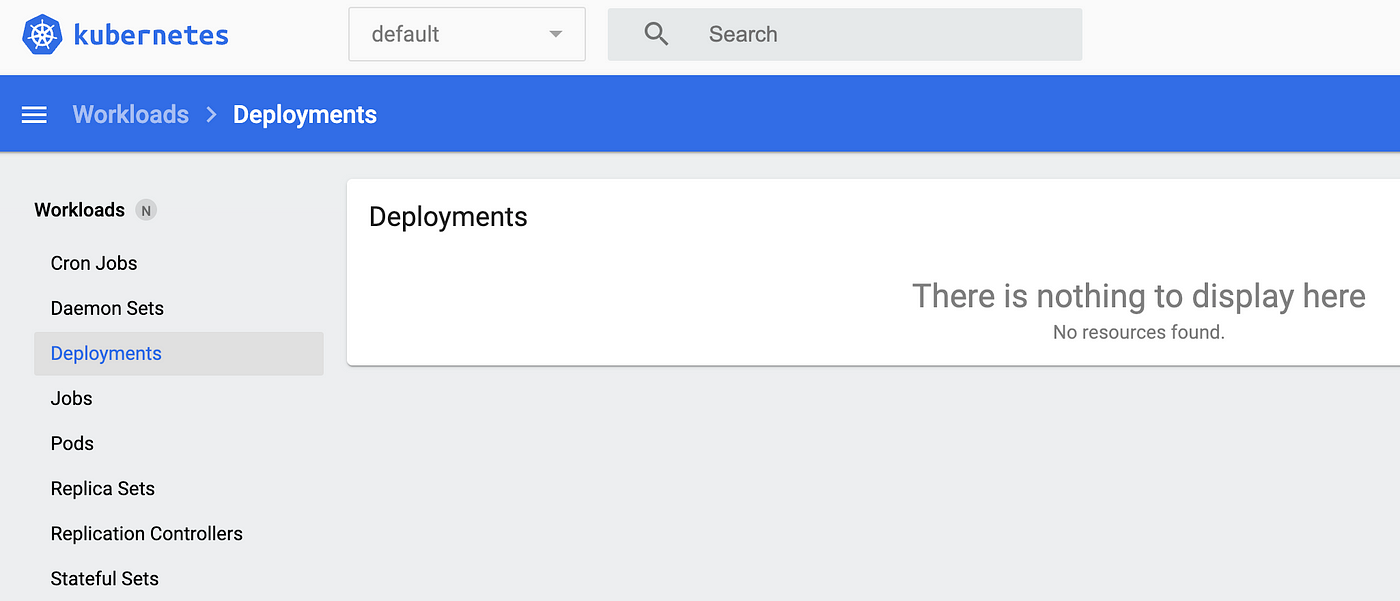The width and height of the screenshot is (1400, 601).
Task: Click the kubernetes wordmark text
Action: tap(151, 35)
